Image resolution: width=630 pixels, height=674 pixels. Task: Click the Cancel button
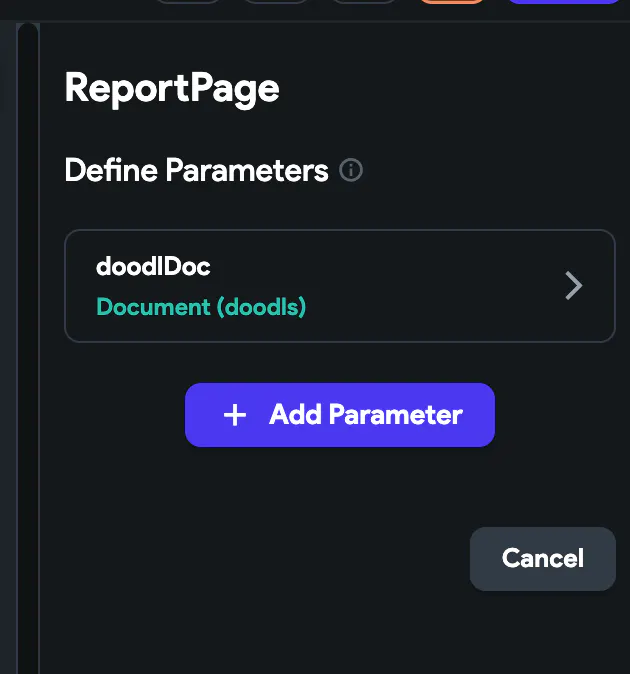click(x=543, y=558)
